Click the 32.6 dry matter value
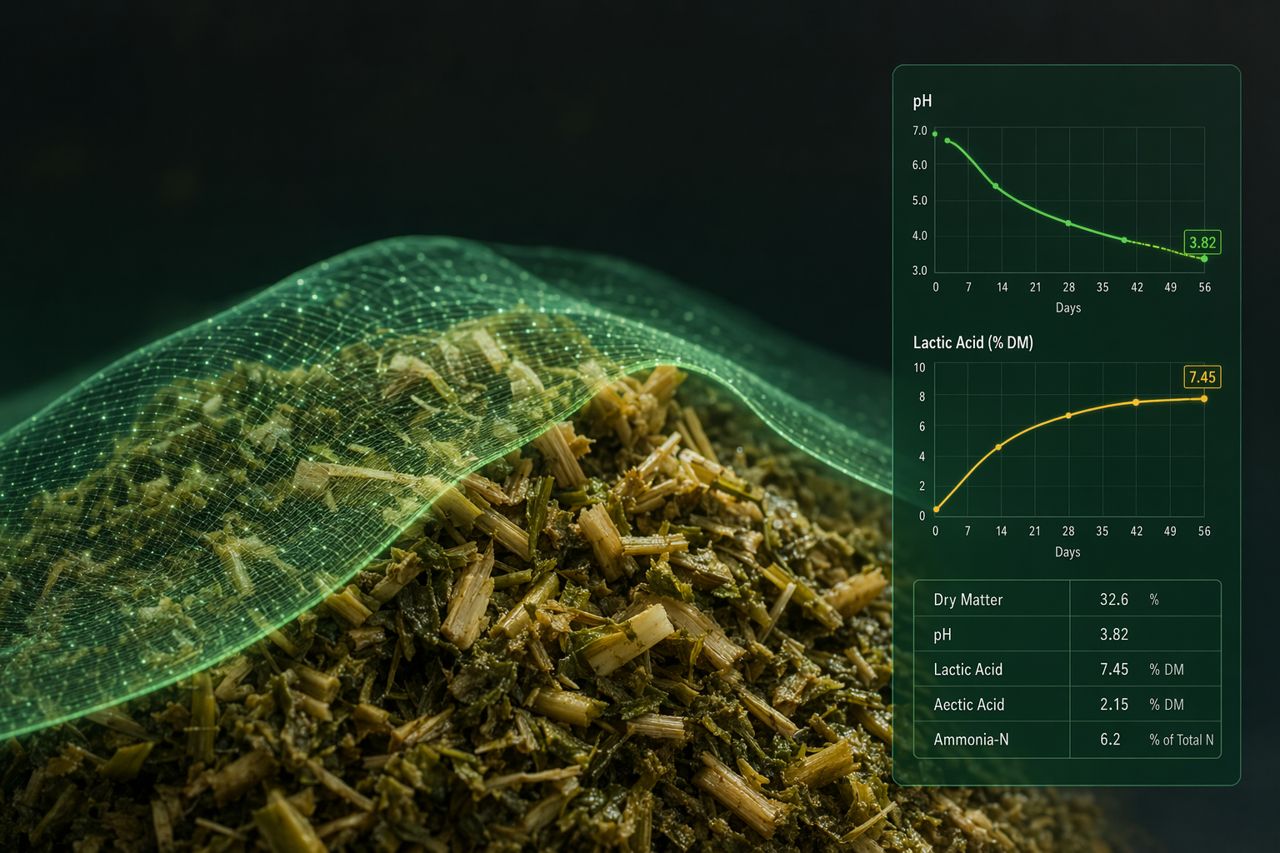Image resolution: width=1280 pixels, height=853 pixels. 1114,599
